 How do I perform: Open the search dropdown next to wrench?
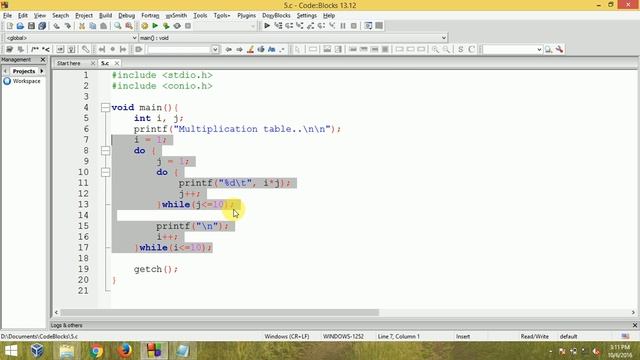539,49
